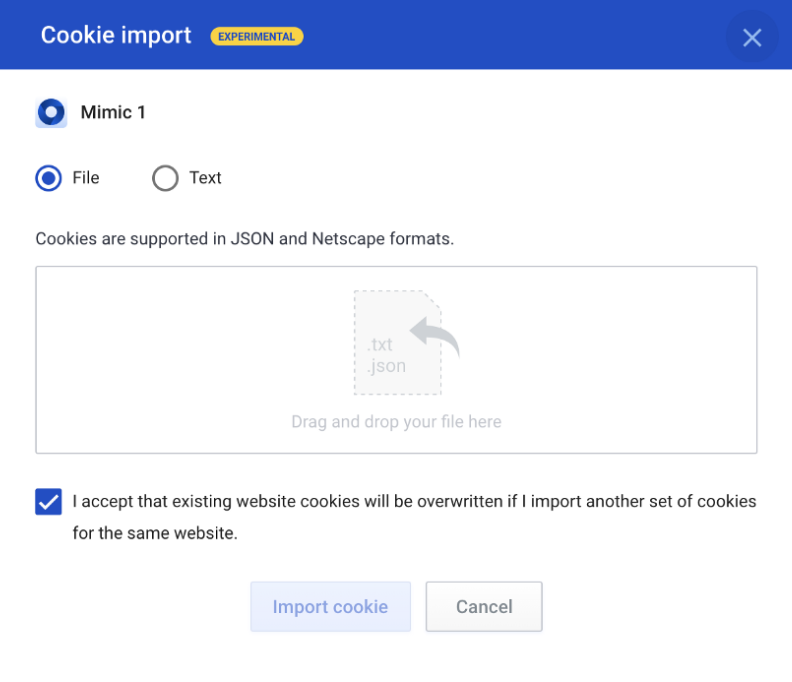Viewport: 792px width, 682px height.
Task: Close the Cookie import dialog
Action: 752,37
